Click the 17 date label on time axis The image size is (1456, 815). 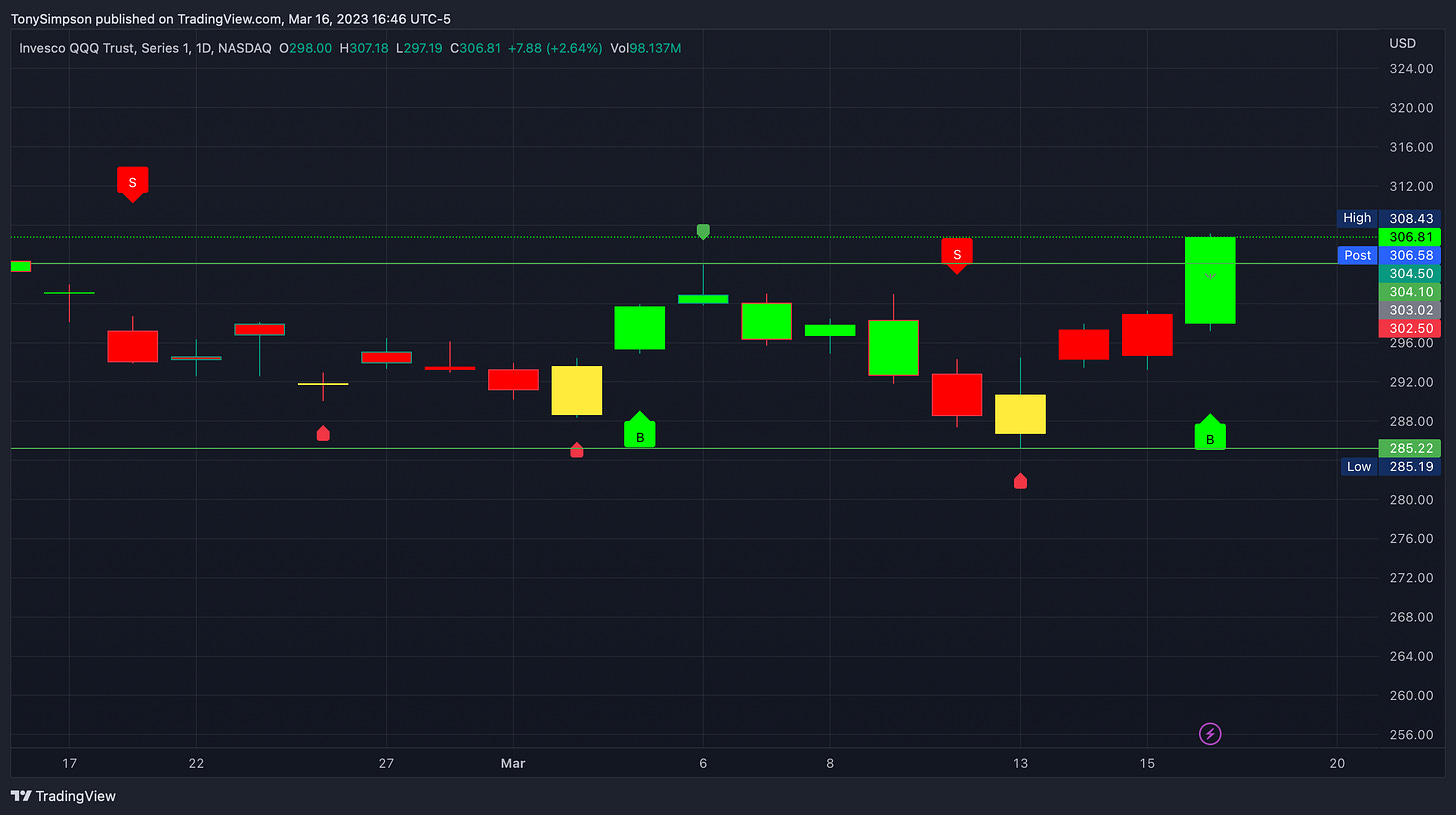(x=69, y=763)
